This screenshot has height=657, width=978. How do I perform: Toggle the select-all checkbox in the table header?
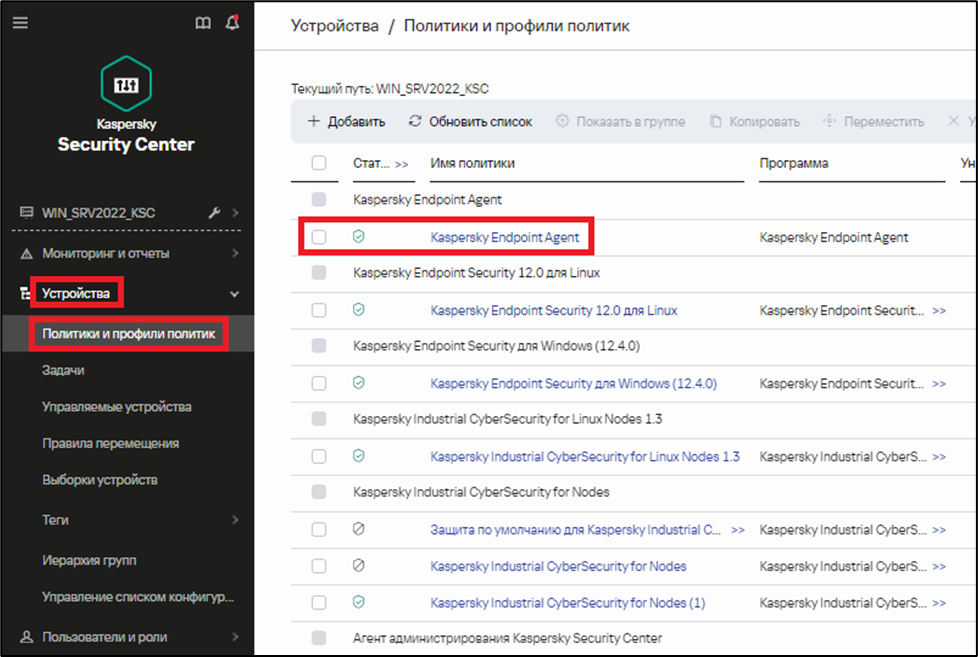[319, 163]
